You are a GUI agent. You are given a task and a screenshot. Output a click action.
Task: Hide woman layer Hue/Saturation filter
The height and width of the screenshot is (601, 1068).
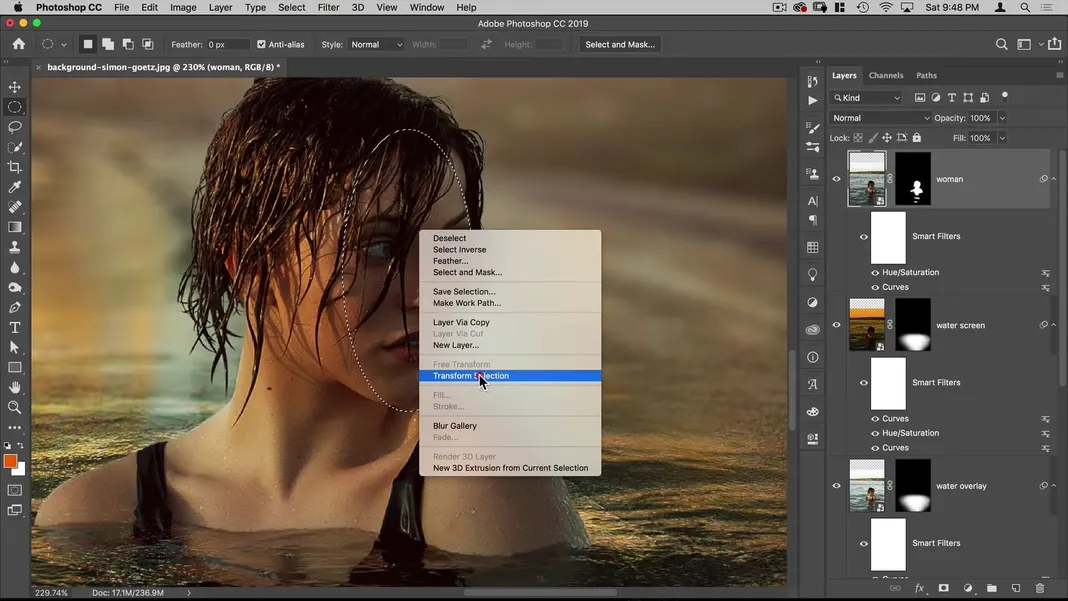coord(875,273)
